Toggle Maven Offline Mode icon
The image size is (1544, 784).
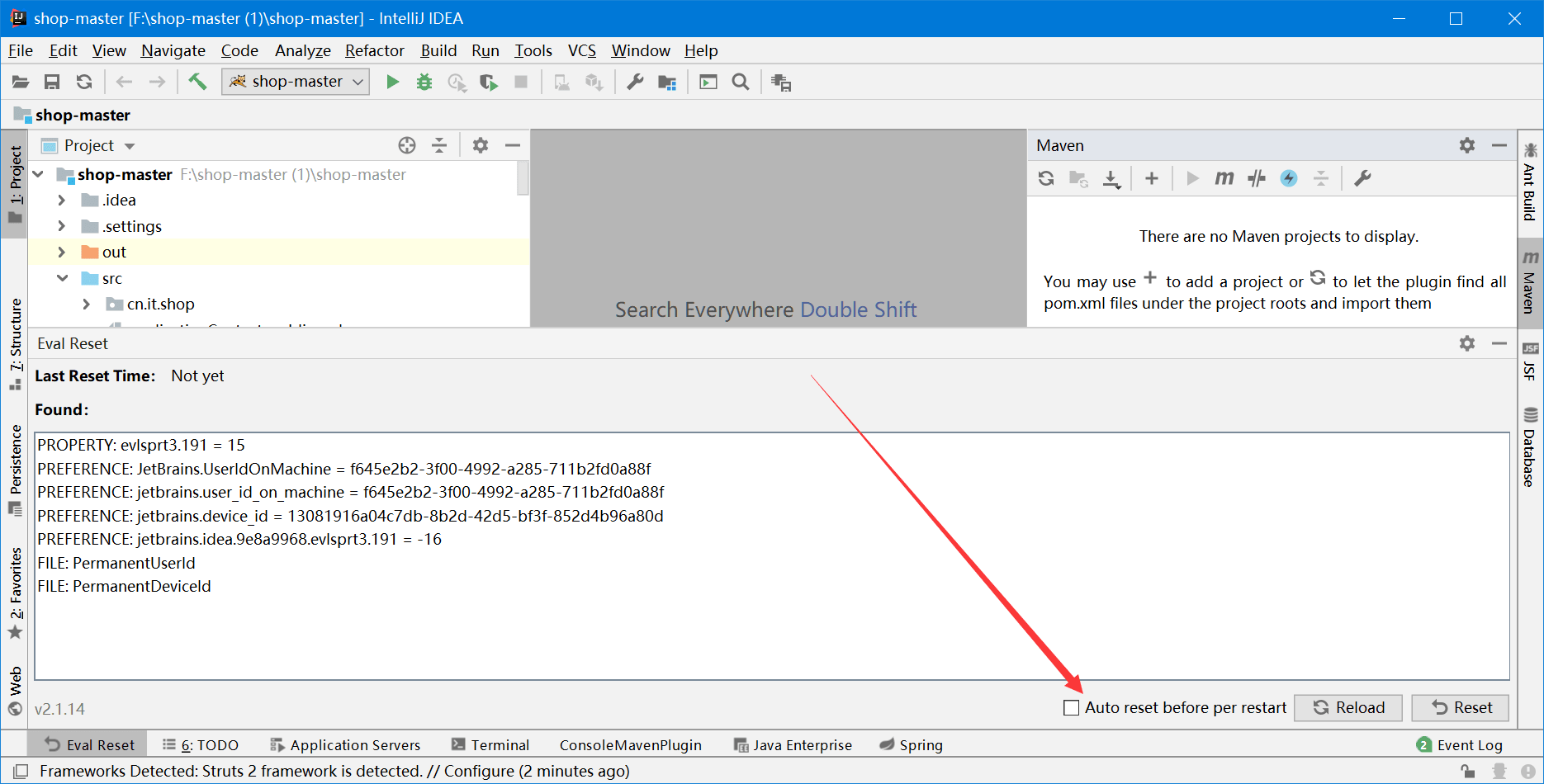[x=1257, y=178]
